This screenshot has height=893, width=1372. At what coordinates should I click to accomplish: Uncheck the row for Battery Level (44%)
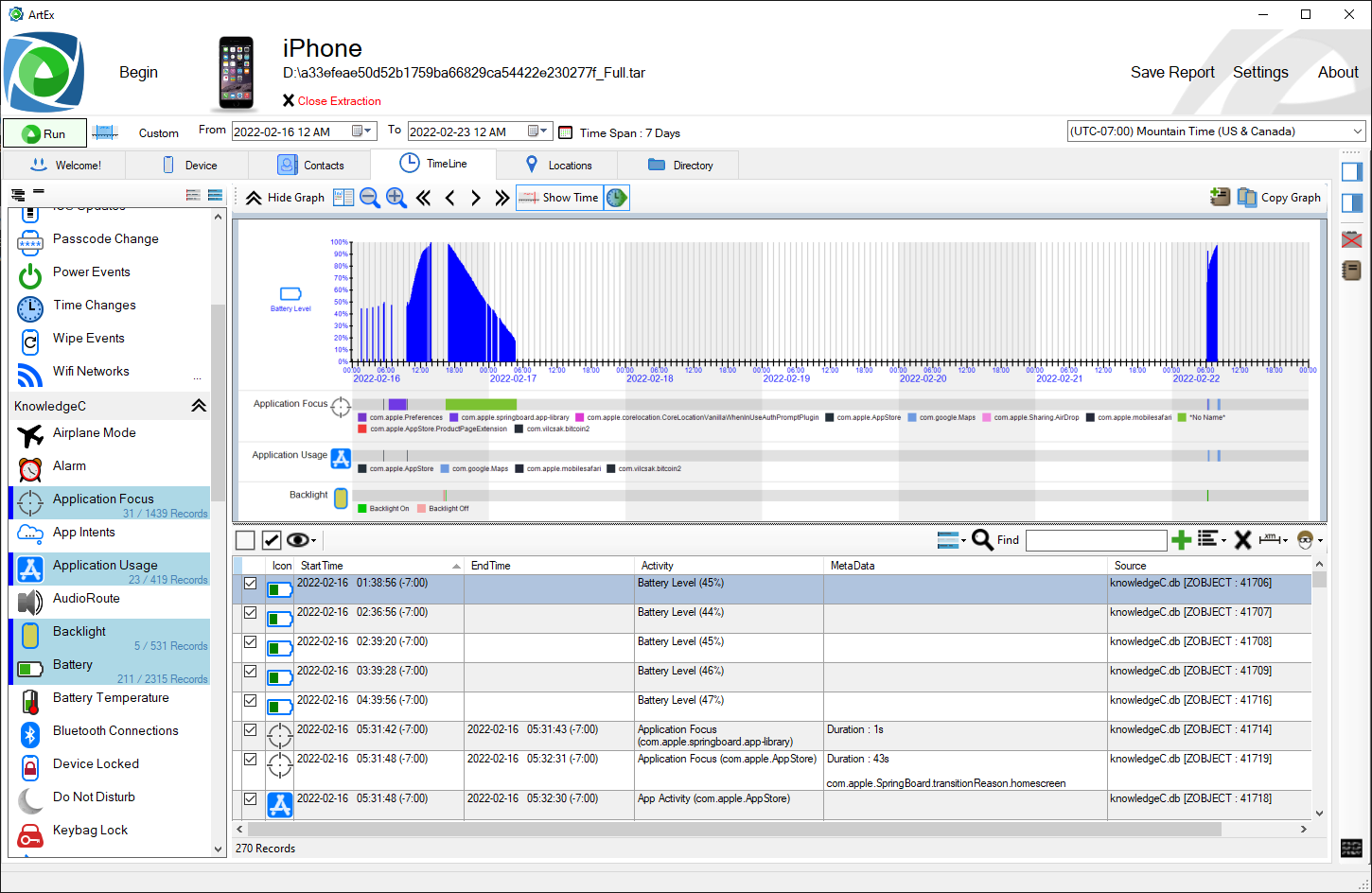251,613
